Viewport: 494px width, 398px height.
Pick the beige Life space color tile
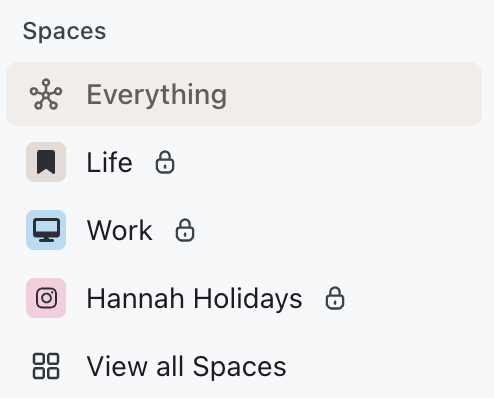46,162
